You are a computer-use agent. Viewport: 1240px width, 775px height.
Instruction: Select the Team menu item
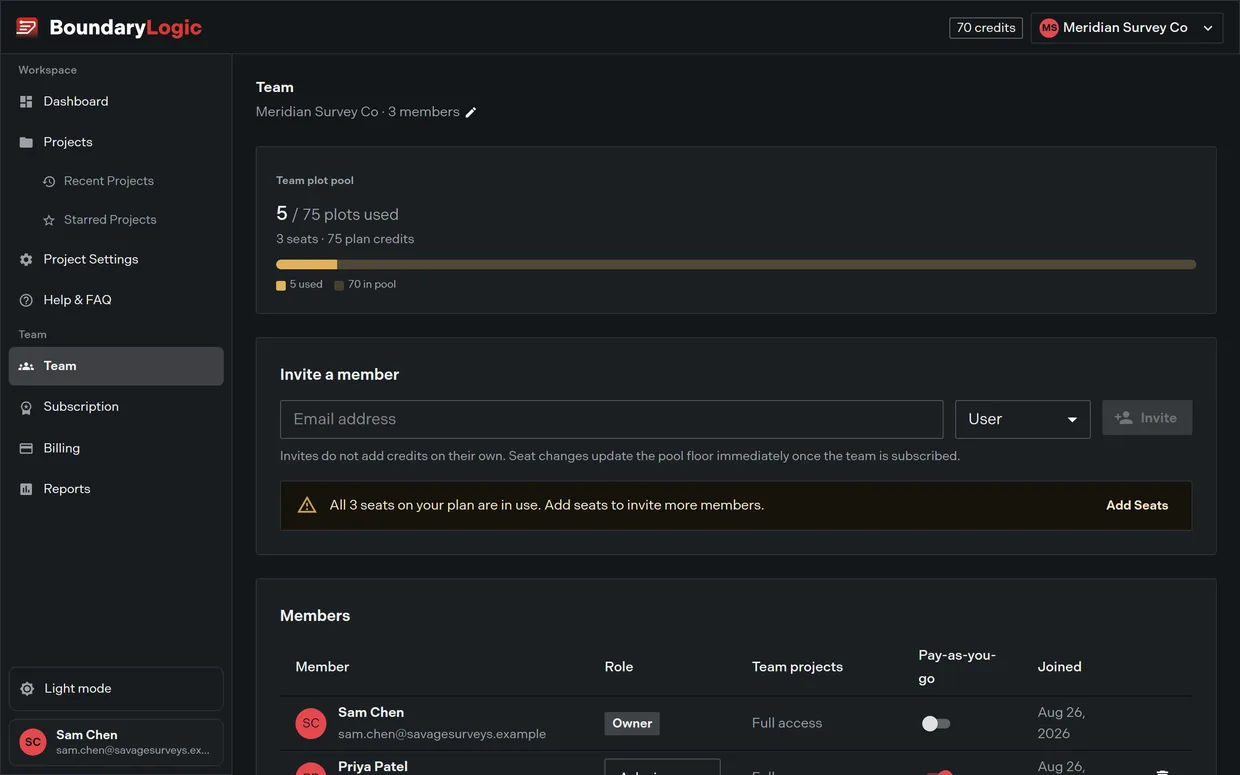(x=116, y=366)
